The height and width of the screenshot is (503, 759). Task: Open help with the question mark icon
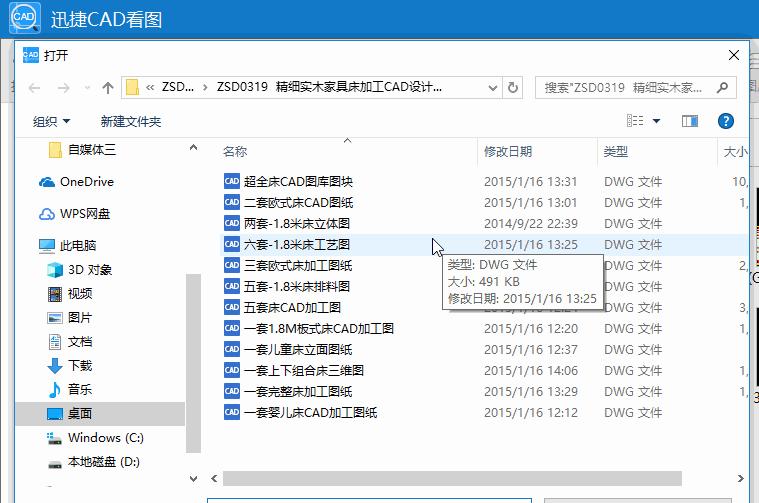click(726, 121)
